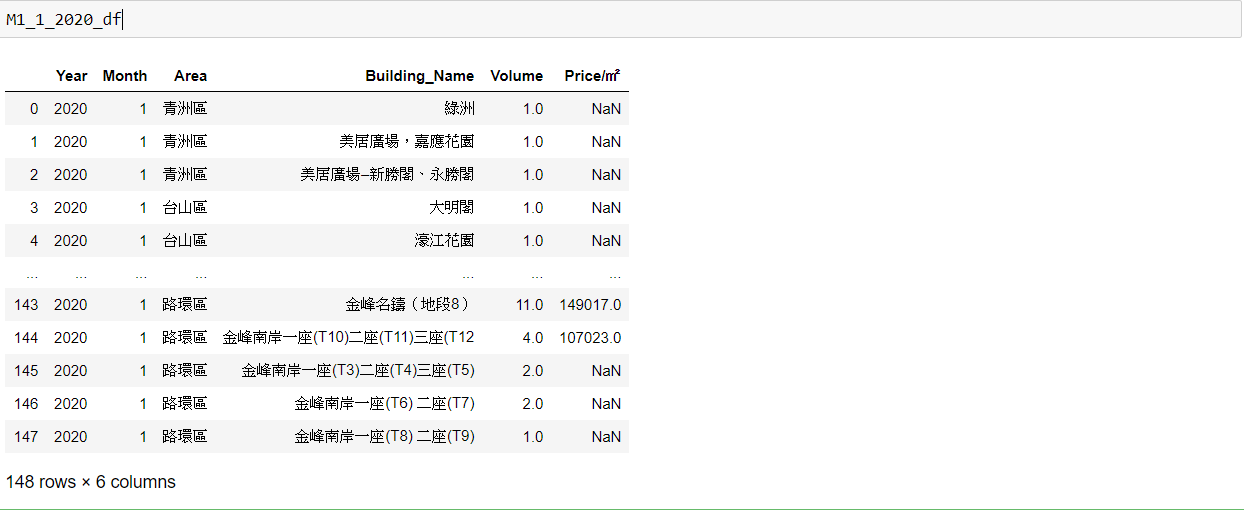
Task: Click month value 1 in row 145
Action: coord(142,371)
